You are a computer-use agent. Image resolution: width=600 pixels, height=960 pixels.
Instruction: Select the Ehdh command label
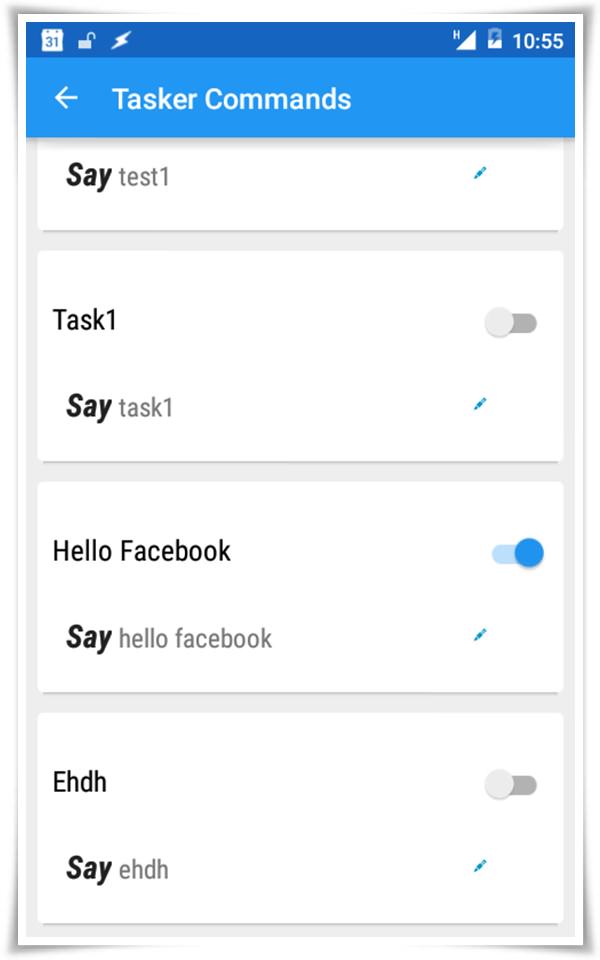point(80,783)
